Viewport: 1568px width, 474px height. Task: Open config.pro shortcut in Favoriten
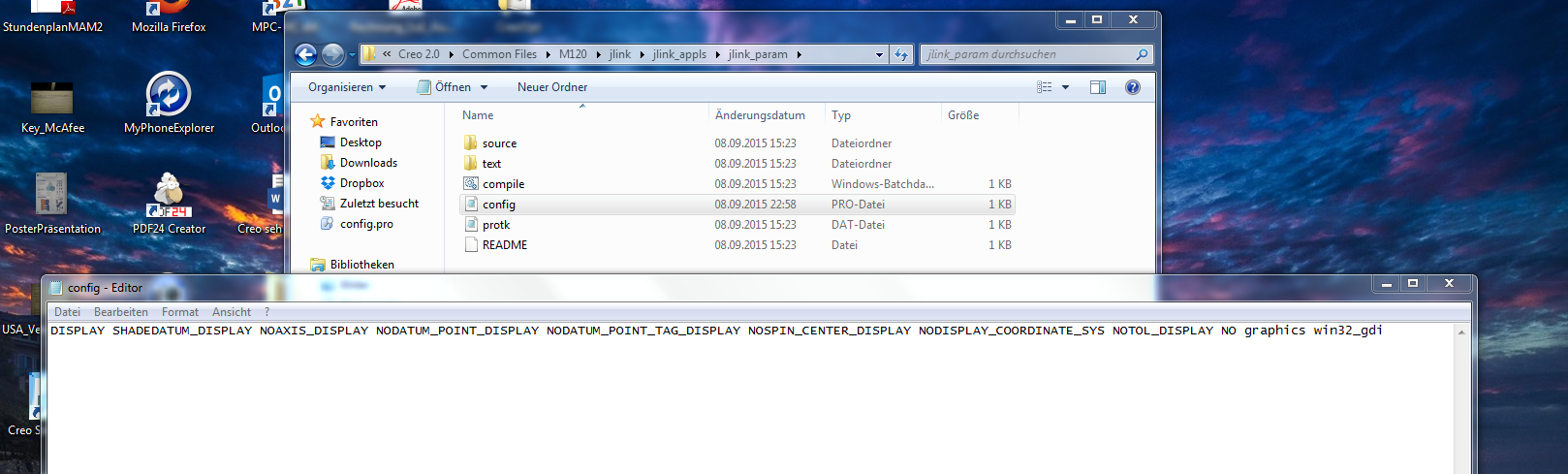click(x=366, y=224)
